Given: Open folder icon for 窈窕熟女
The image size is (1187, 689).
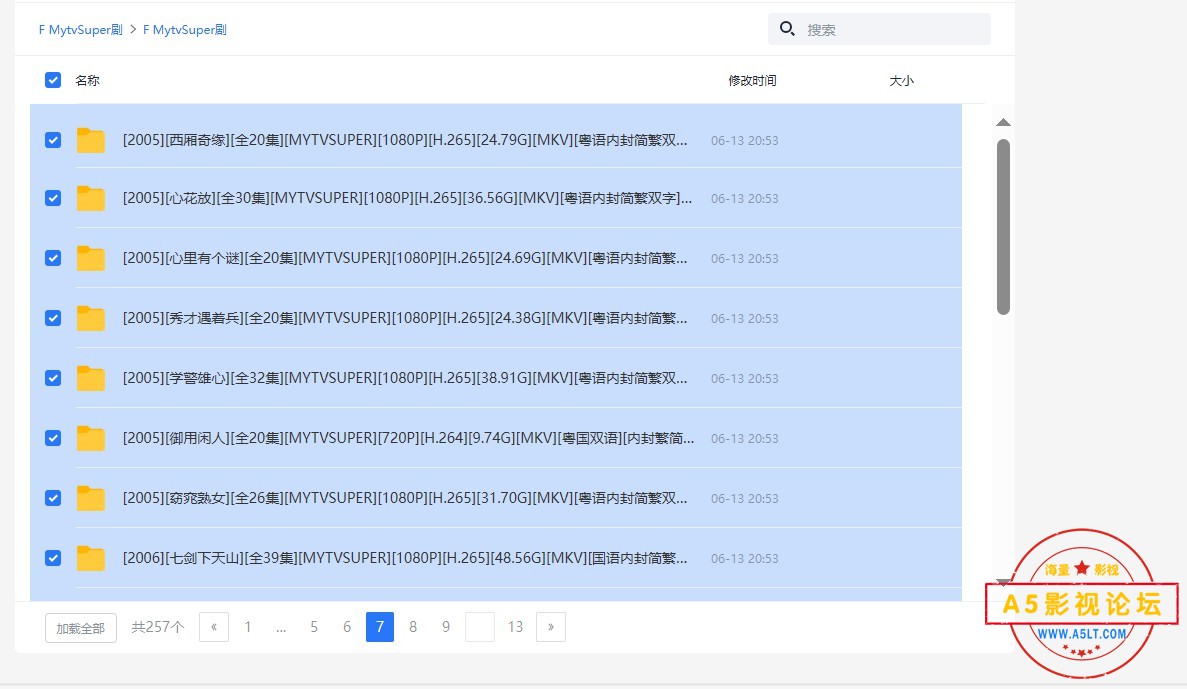Looking at the screenshot, I should 91,497.
